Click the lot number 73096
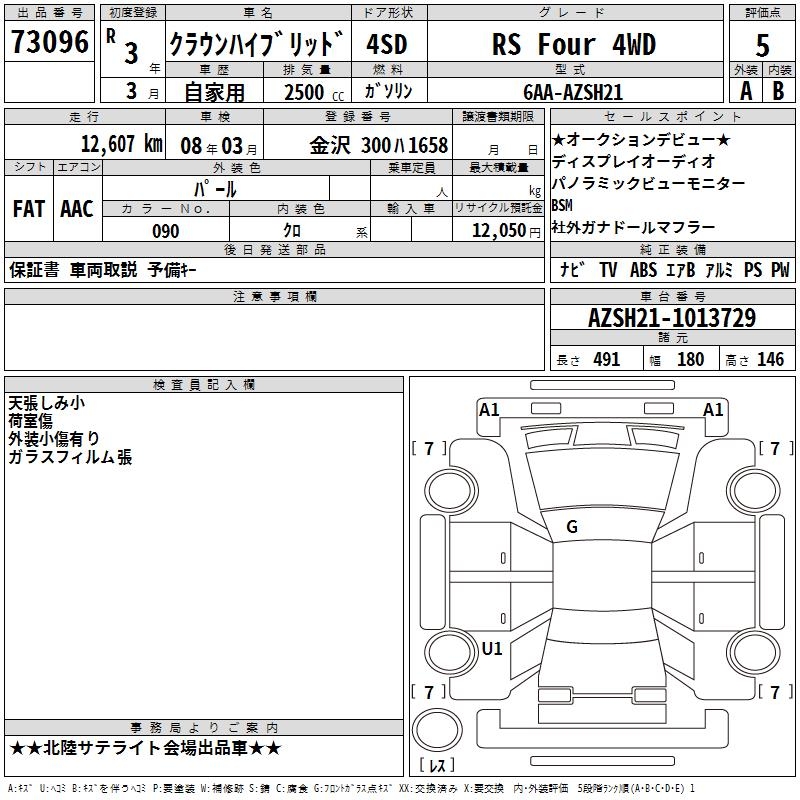Viewport: 800px width, 800px height. 49,42
